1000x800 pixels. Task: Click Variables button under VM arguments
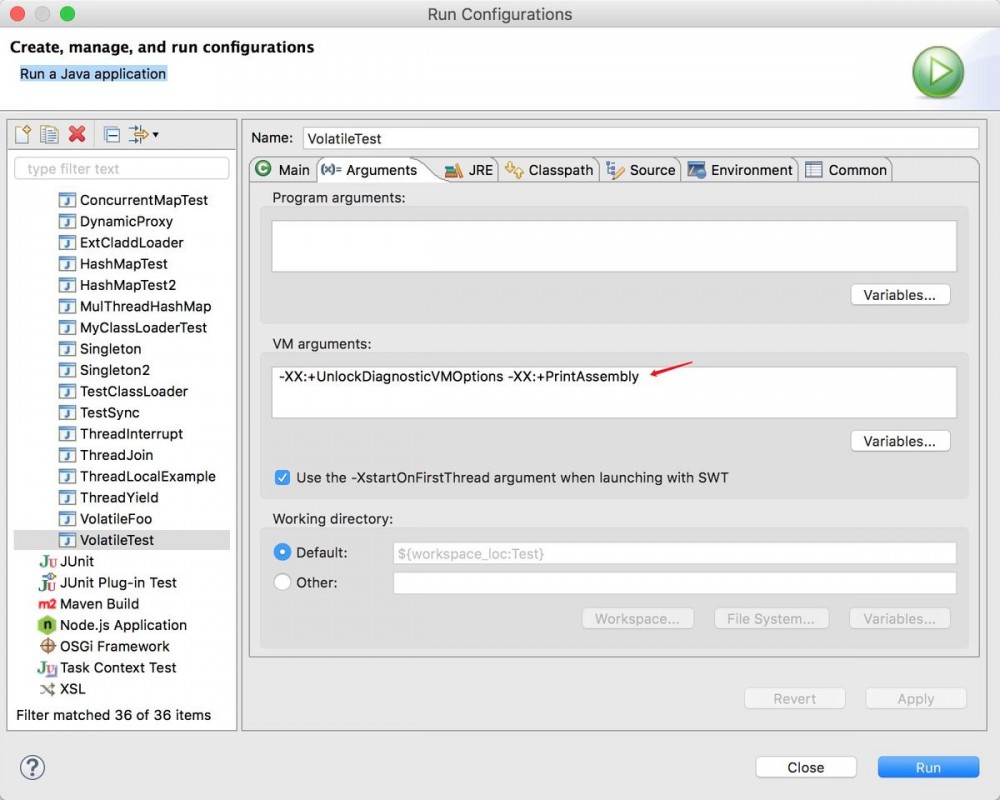(x=900, y=441)
